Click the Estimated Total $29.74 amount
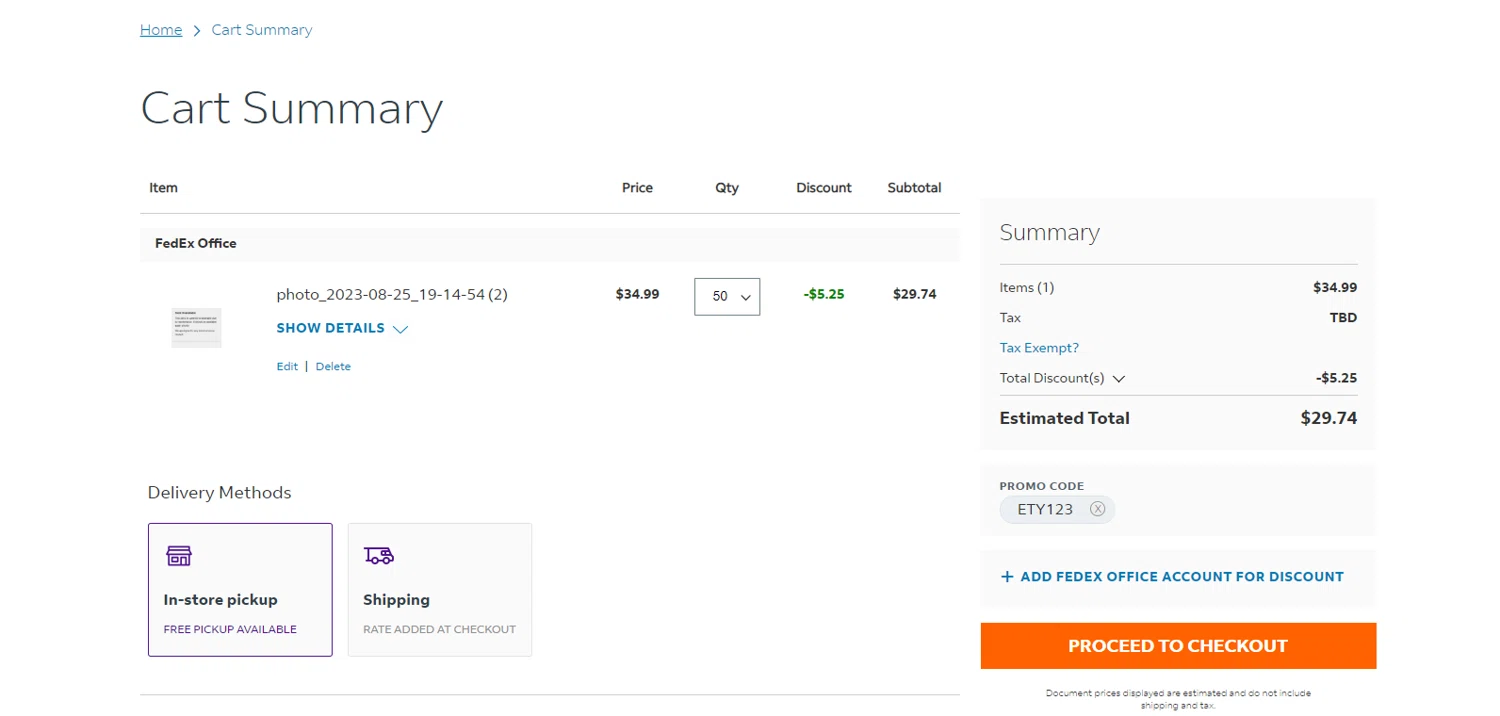 tap(1328, 418)
